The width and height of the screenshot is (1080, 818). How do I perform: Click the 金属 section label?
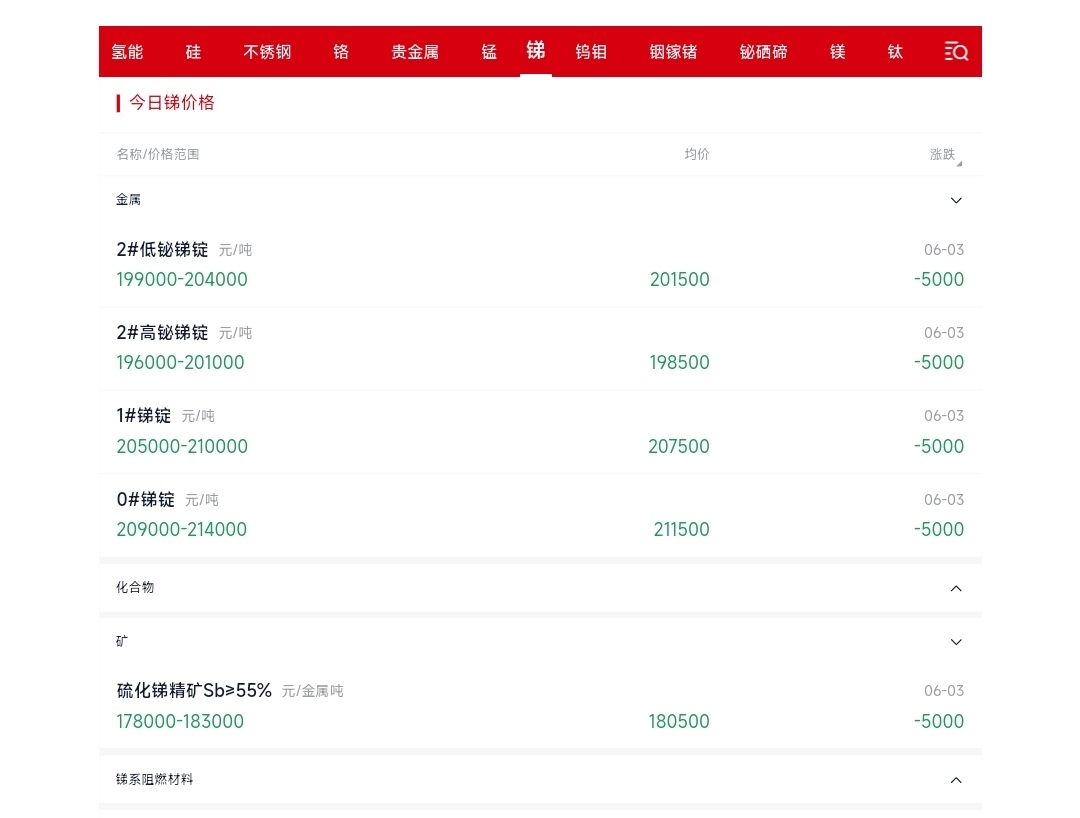tap(128, 200)
